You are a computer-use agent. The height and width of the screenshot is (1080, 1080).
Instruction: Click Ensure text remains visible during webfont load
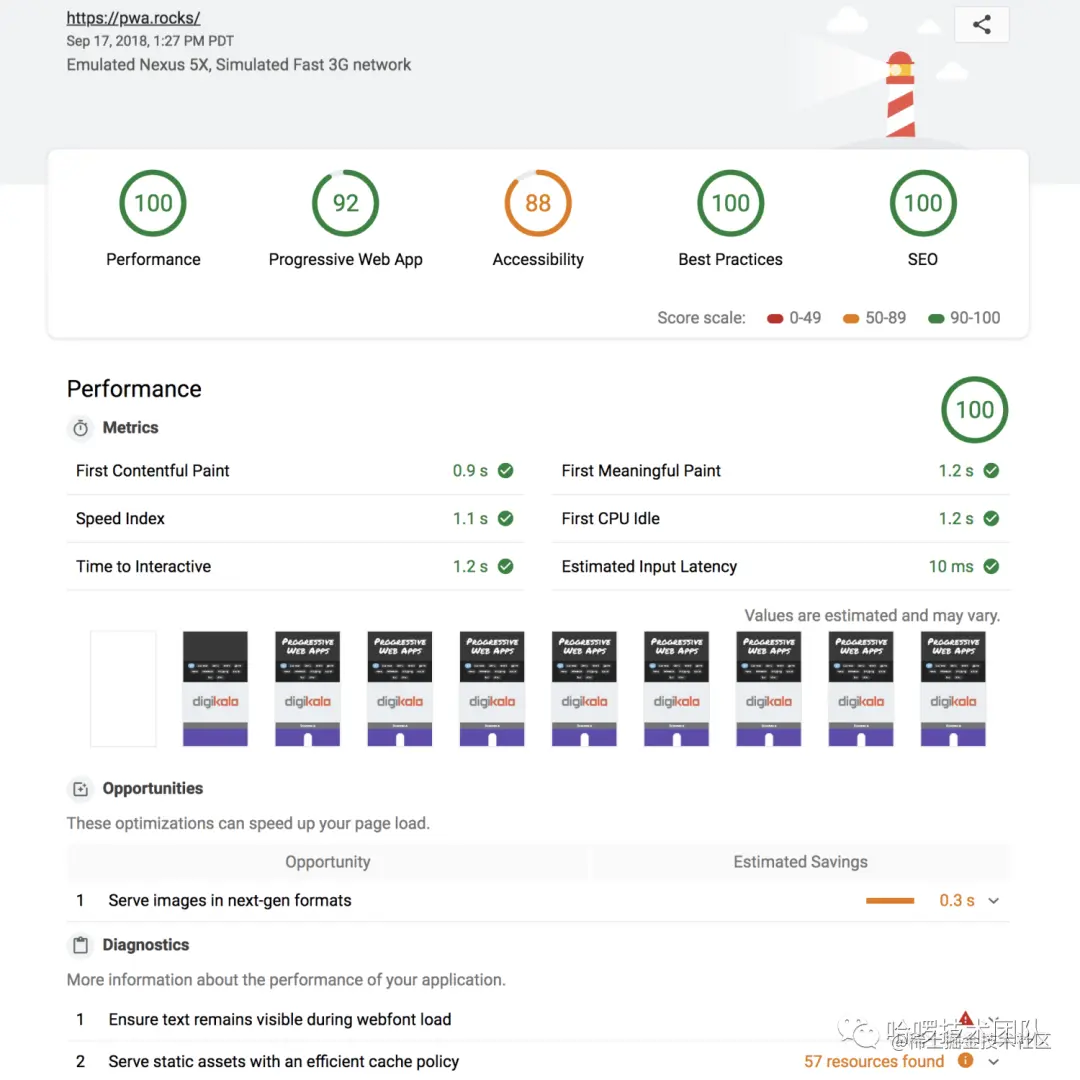click(280, 1020)
